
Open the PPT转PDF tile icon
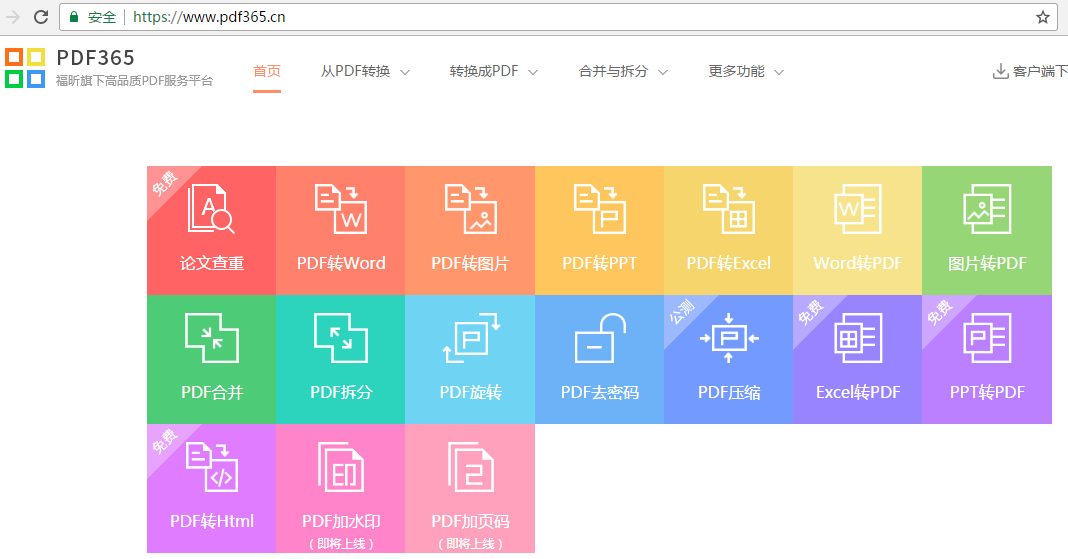point(987,338)
